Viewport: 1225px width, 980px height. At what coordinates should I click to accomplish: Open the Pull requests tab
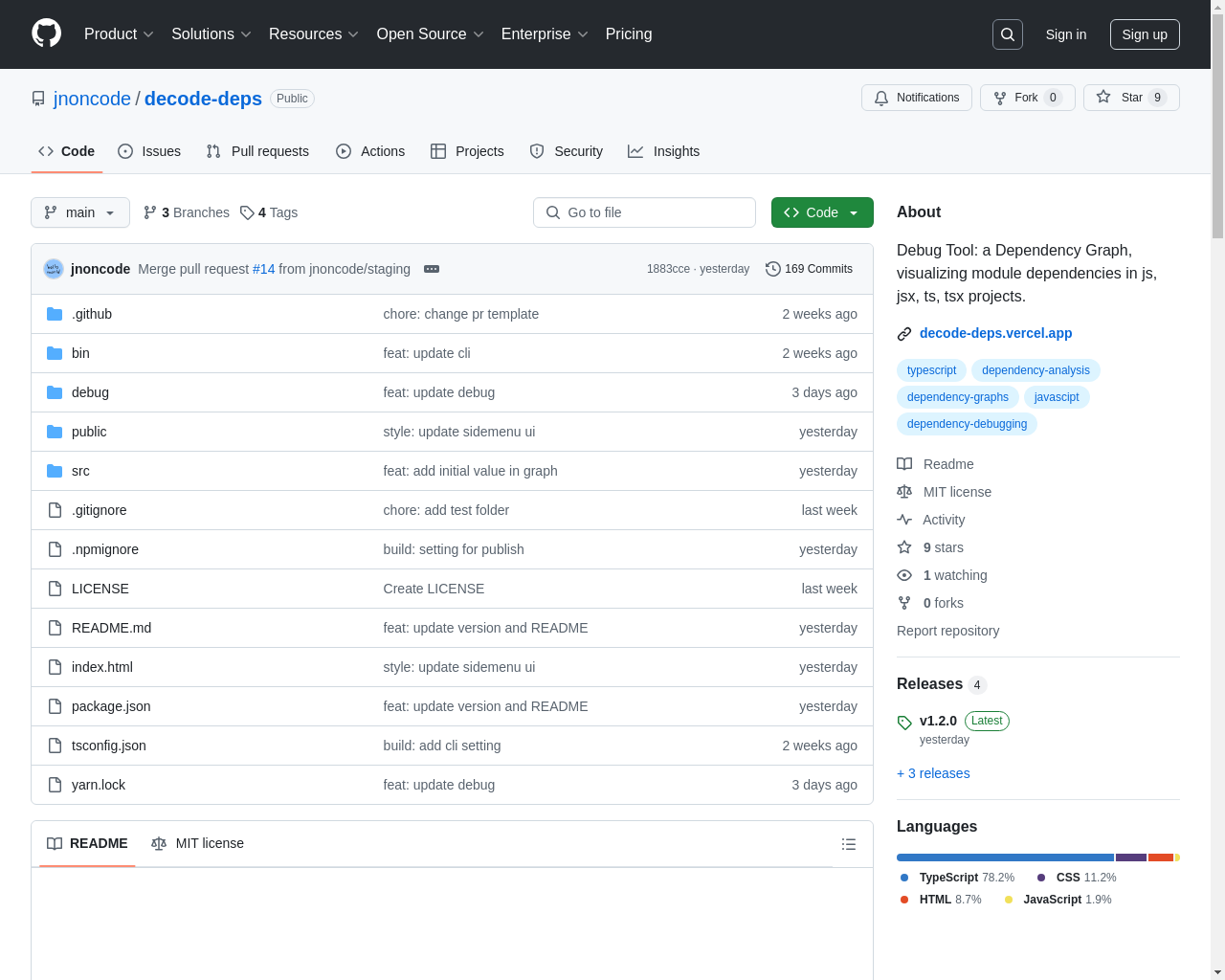click(257, 151)
